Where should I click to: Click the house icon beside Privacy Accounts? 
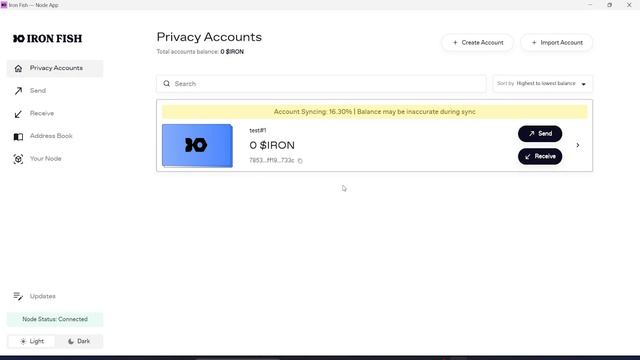click(18, 69)
